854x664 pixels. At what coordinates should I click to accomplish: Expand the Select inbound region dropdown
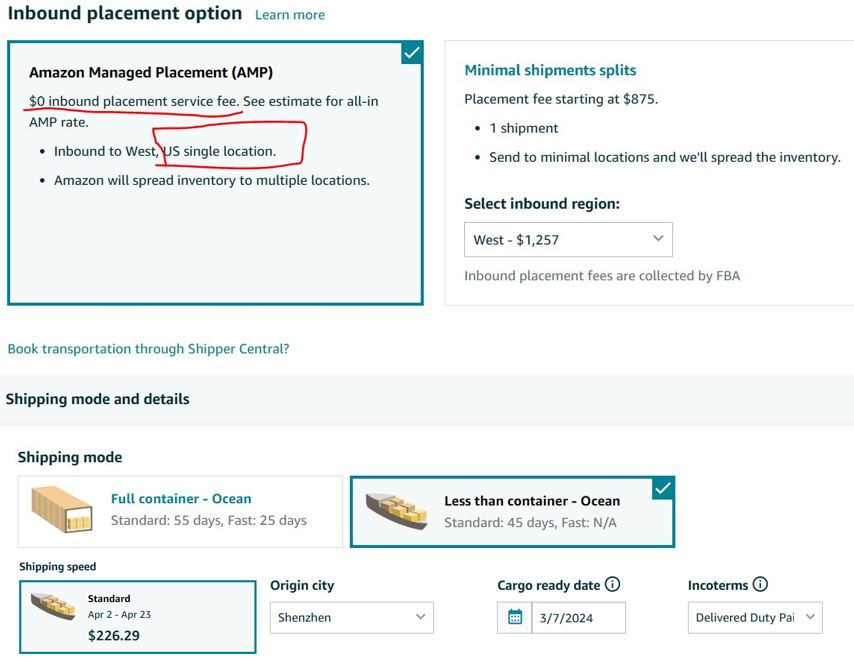tap(568, 240)
